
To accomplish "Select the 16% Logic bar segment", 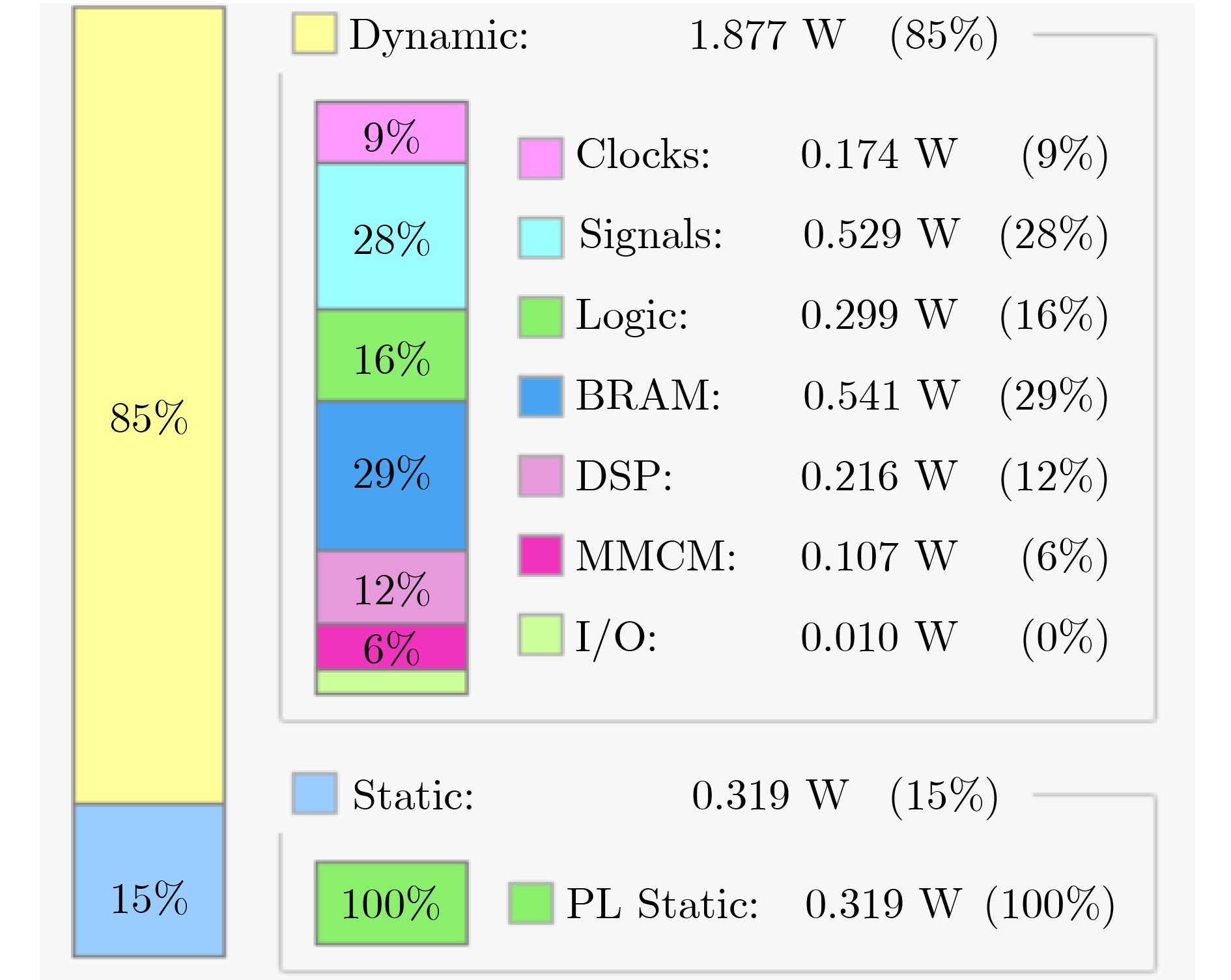I will coord(391,356).
